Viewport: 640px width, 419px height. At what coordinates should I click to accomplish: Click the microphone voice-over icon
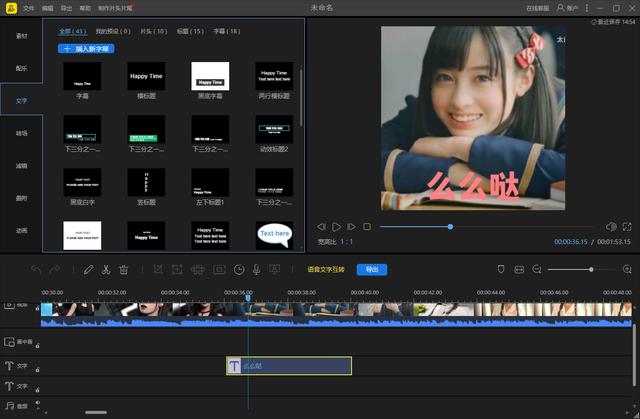click(256, 270)
